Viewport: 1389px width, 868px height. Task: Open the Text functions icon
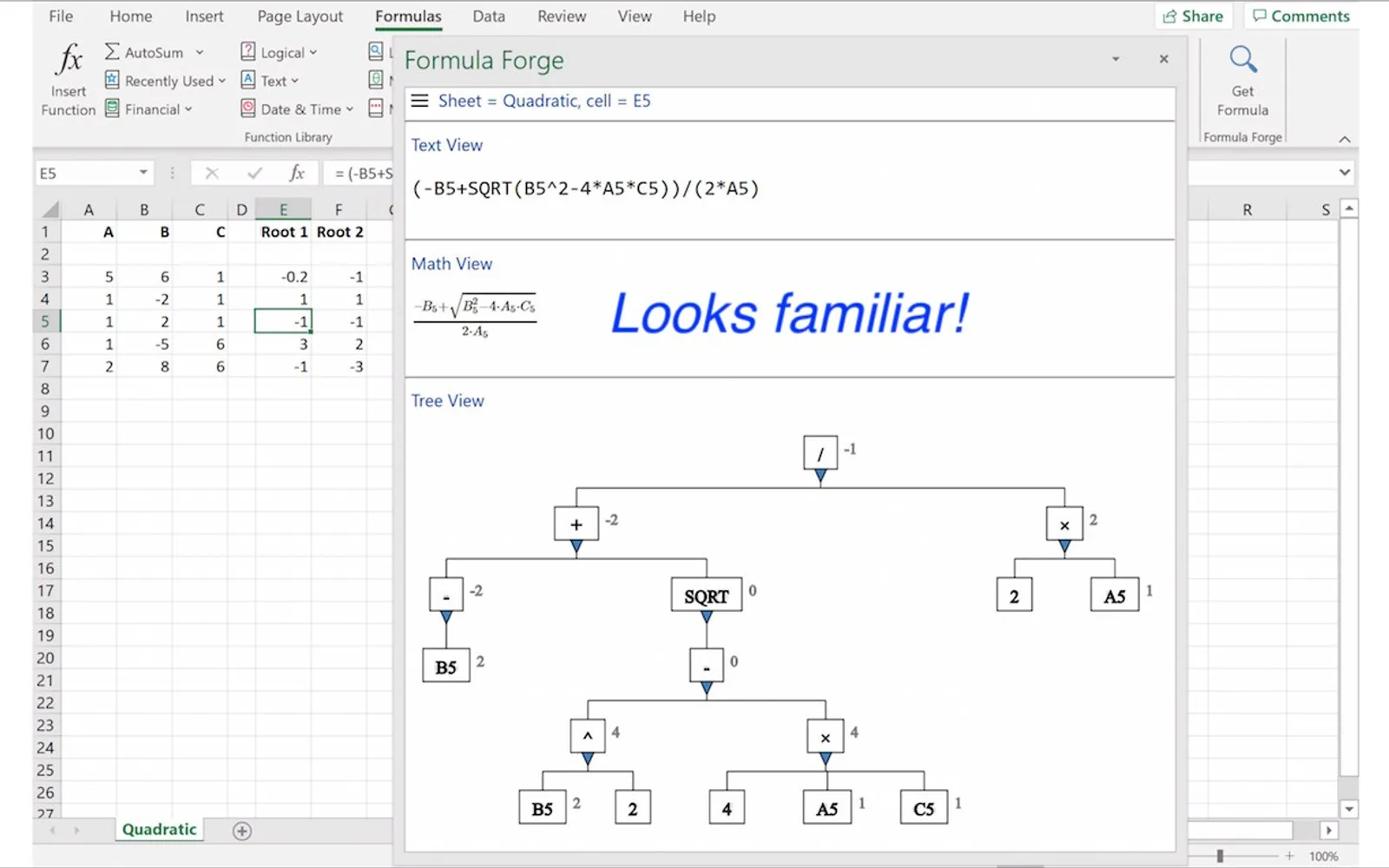pyautogui.click(x=248, y=80)
